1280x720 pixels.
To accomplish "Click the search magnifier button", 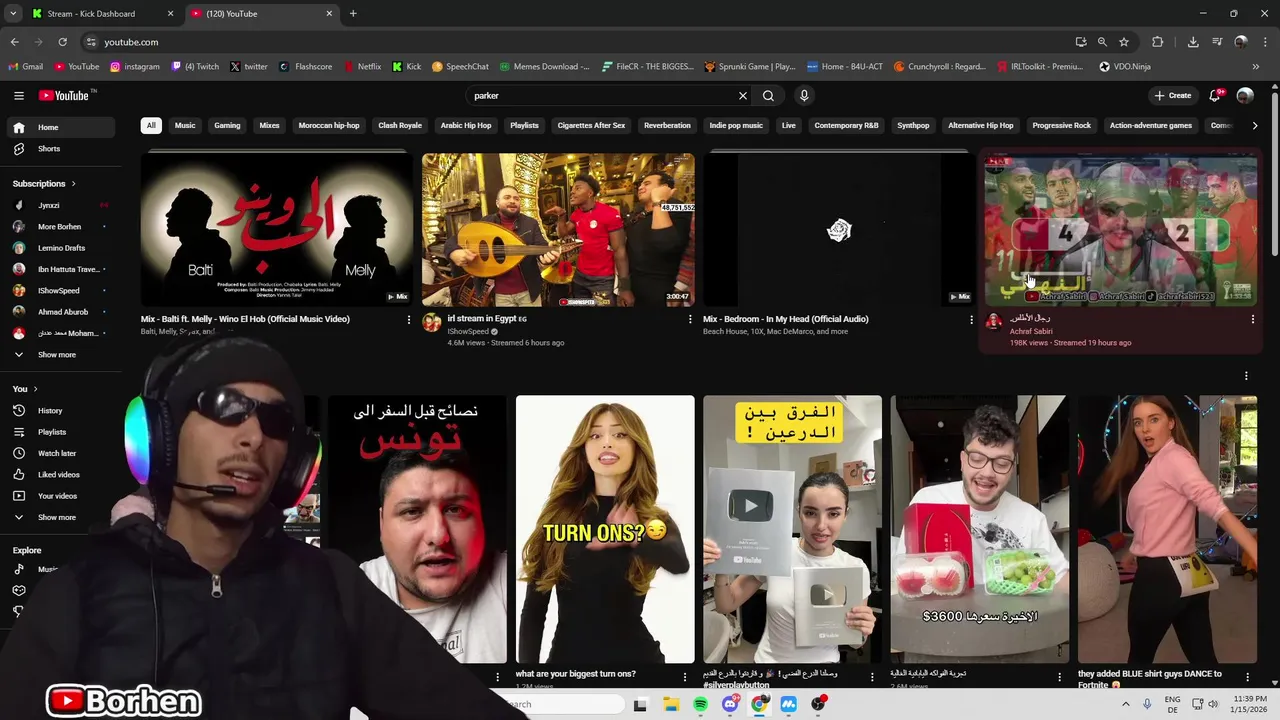I will click(768, 96).
